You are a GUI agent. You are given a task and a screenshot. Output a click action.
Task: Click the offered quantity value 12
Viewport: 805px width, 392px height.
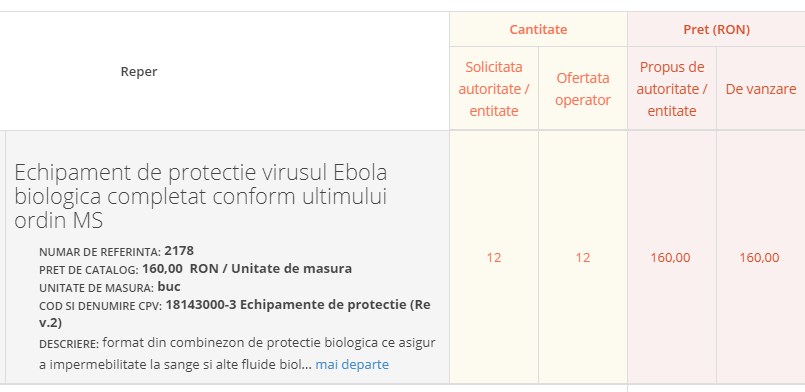583,258
